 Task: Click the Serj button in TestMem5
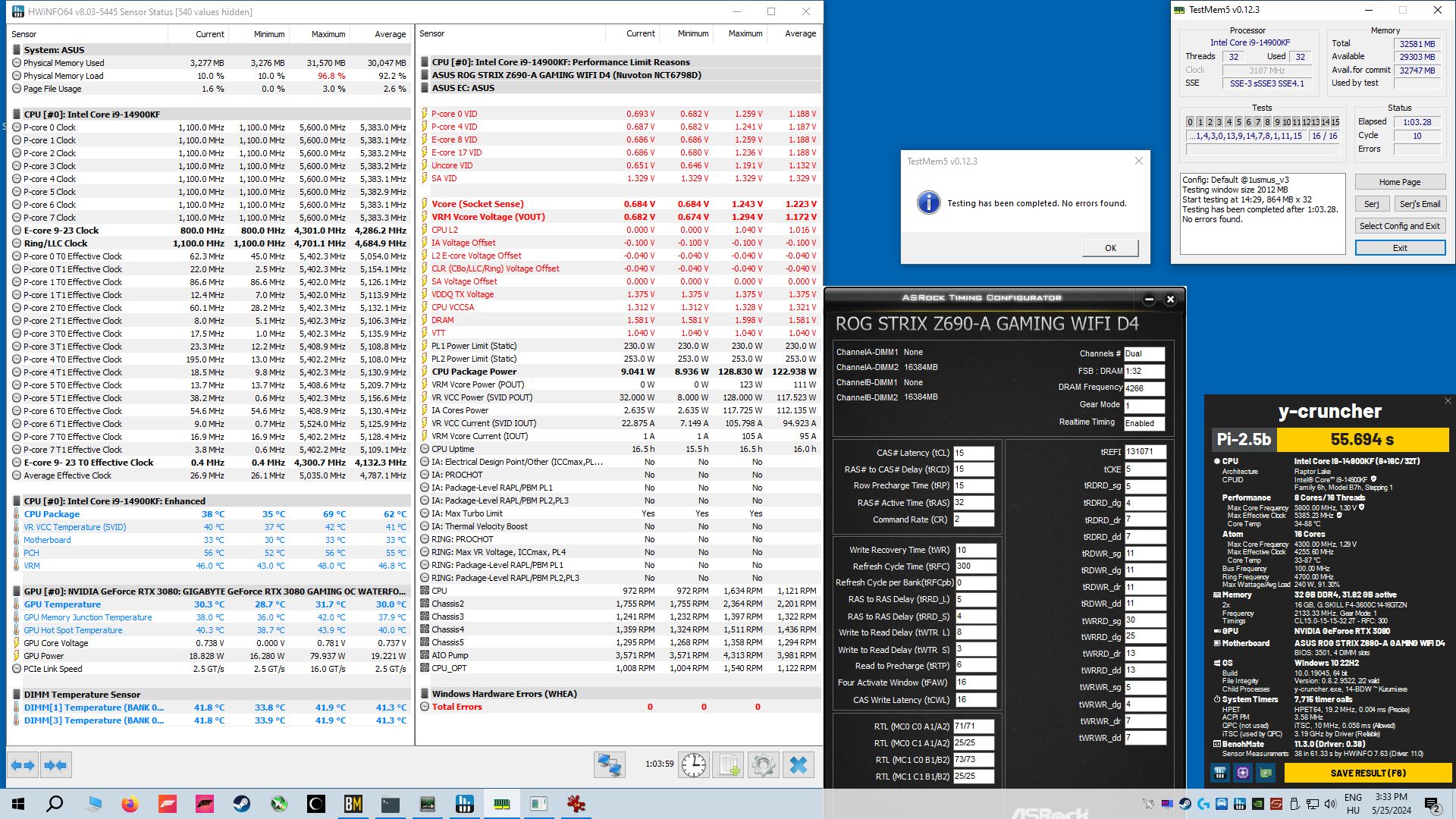(1372, 204)
